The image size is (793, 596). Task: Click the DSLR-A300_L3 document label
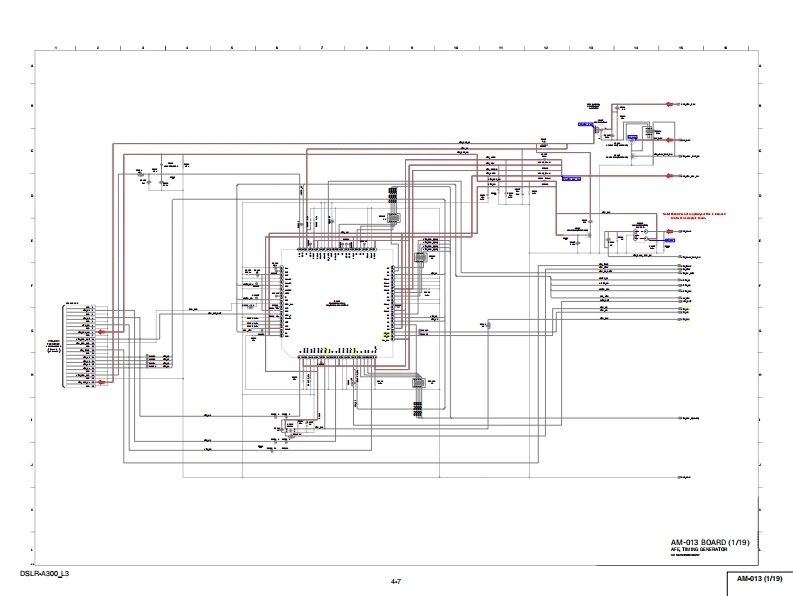pos(44,574)
